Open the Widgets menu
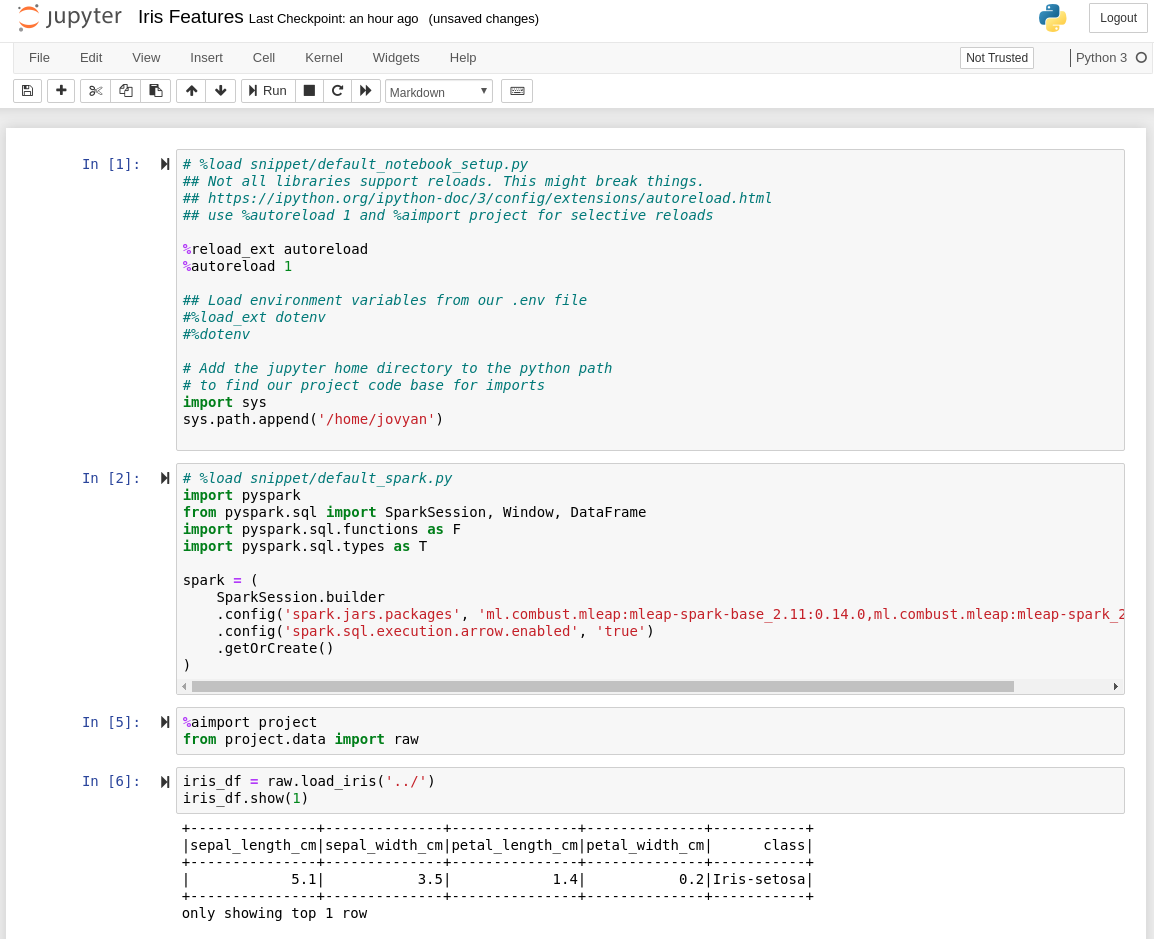 click(396, 57)
